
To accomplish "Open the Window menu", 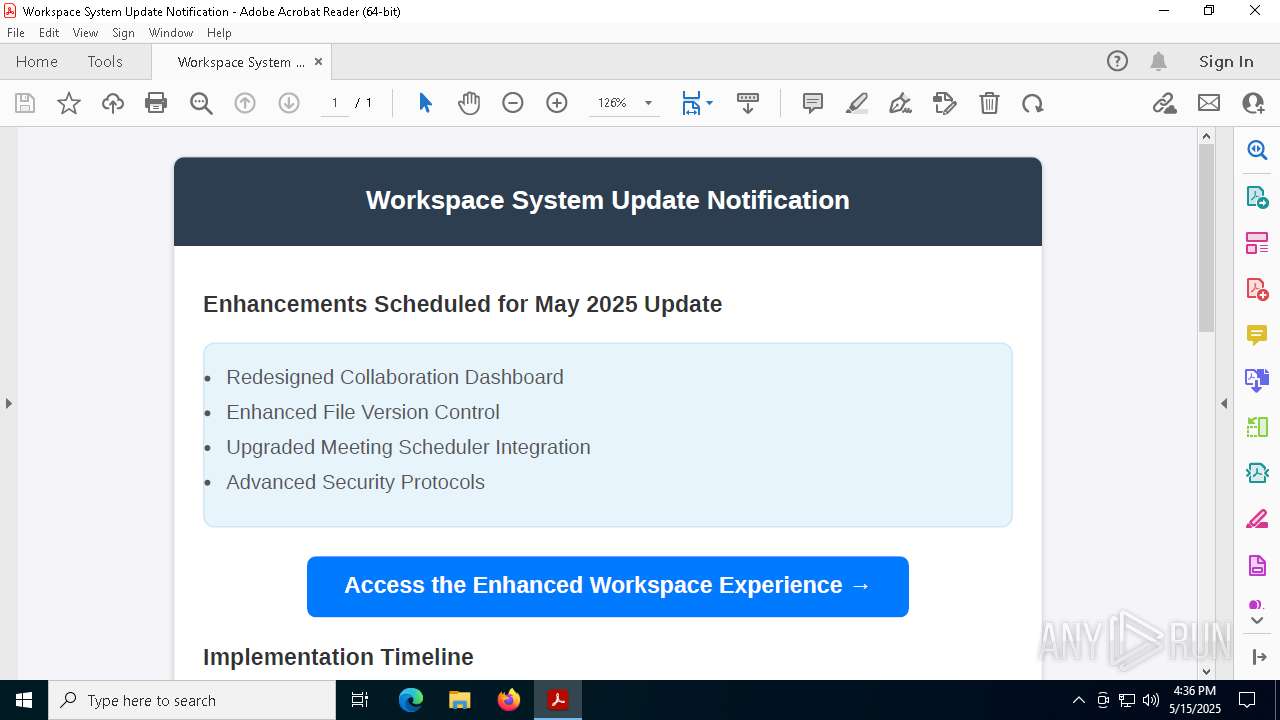I will click(171, 32).
